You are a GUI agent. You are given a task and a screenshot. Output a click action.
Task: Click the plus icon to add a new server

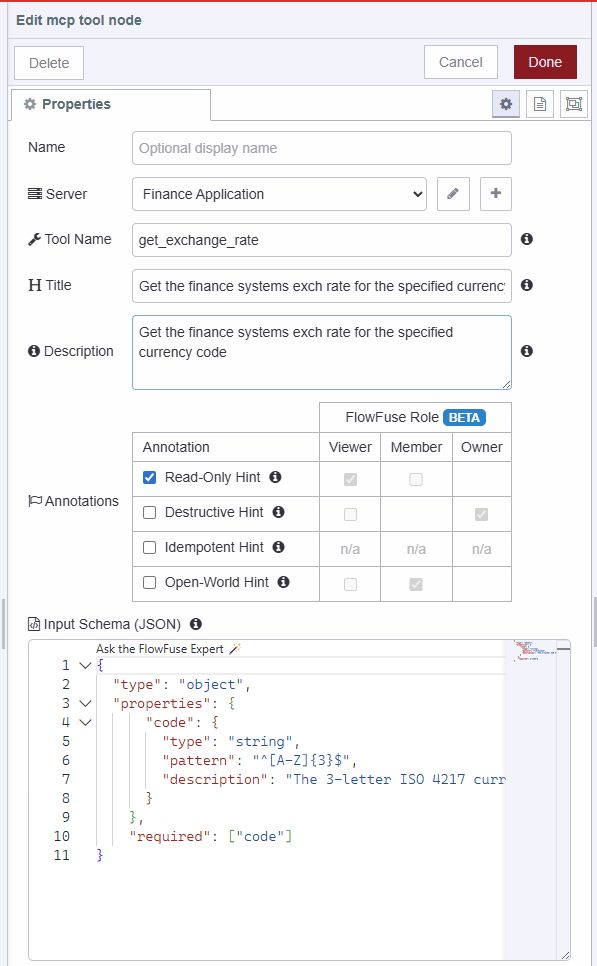(495, 194)
